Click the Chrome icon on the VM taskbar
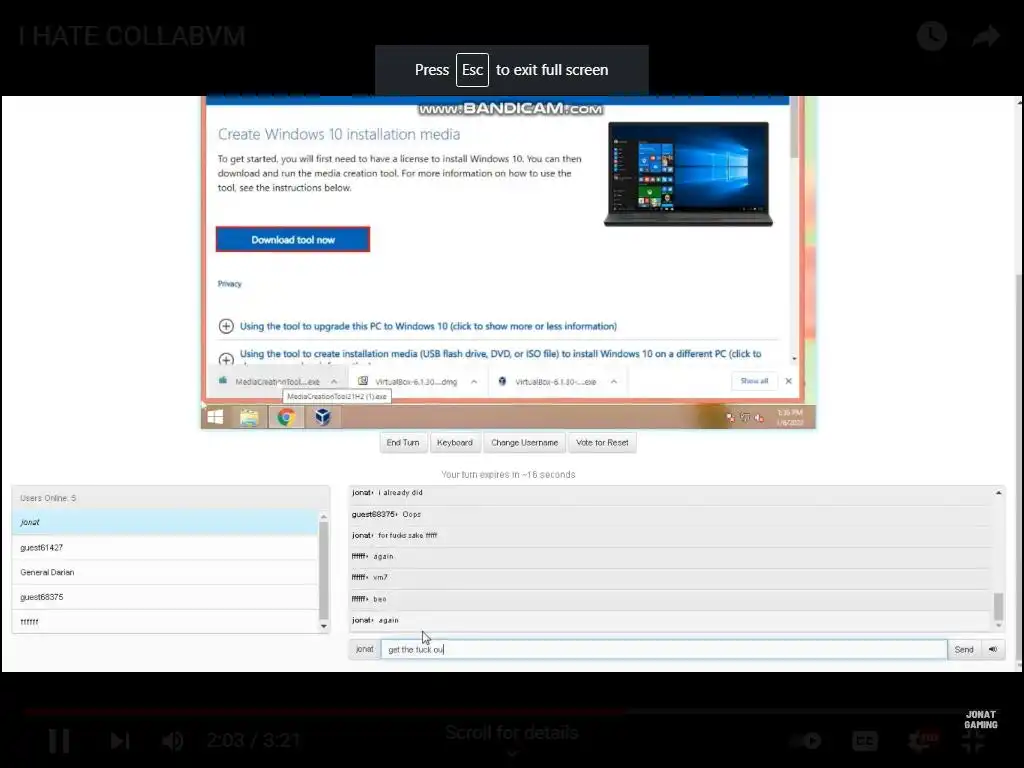Viewport: 1024px width, 768px height. pos(286,417)
